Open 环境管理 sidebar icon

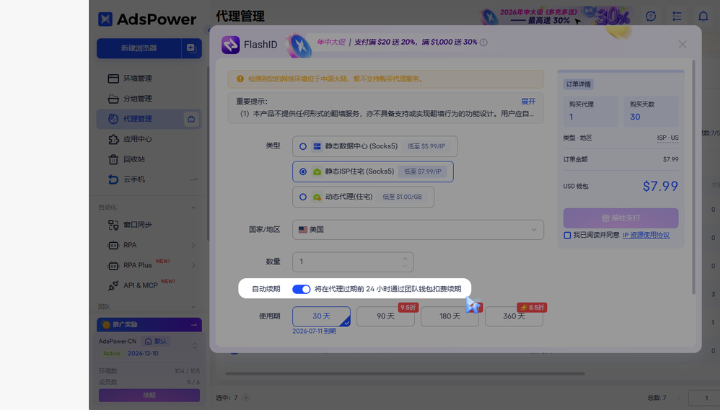click(113, 79)
